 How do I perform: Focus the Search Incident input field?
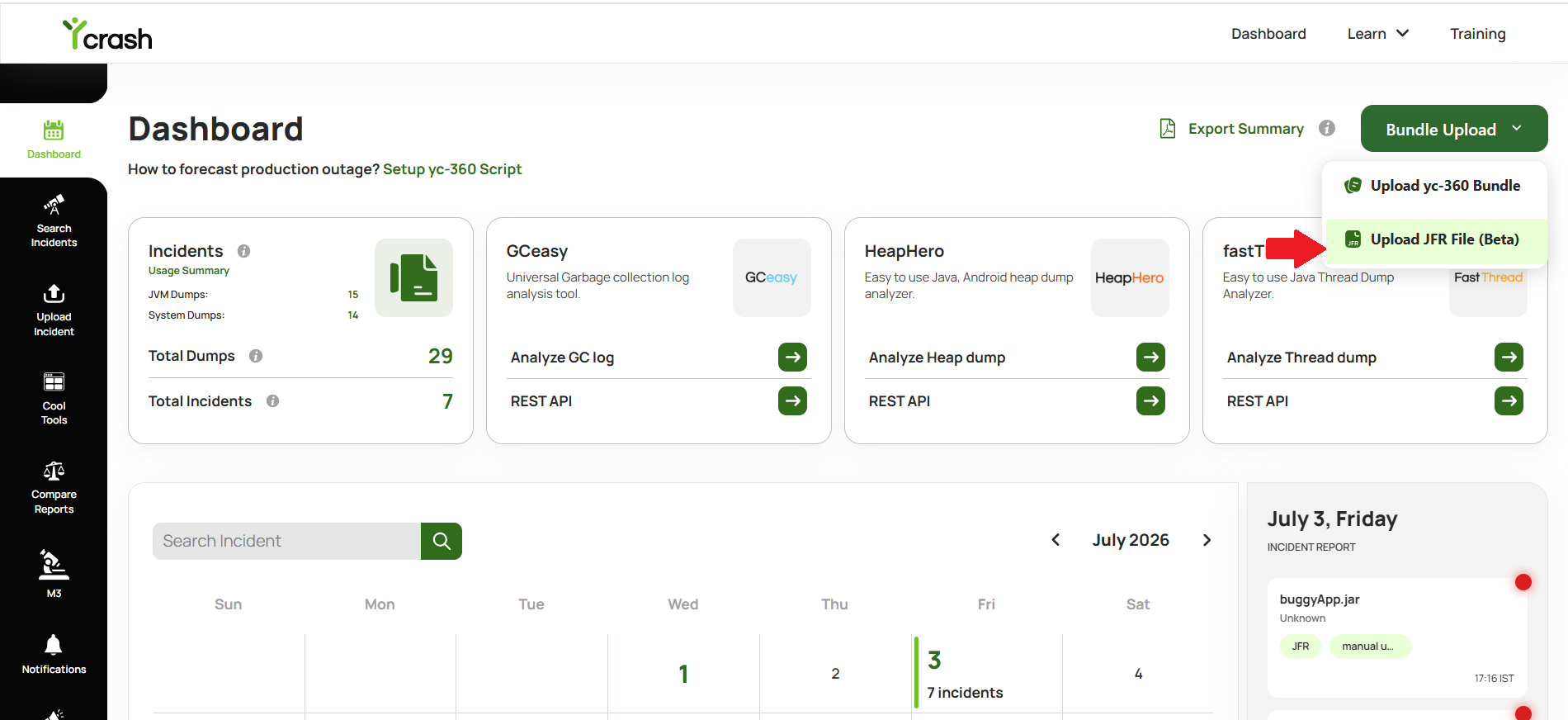click(x=287, y=541)
